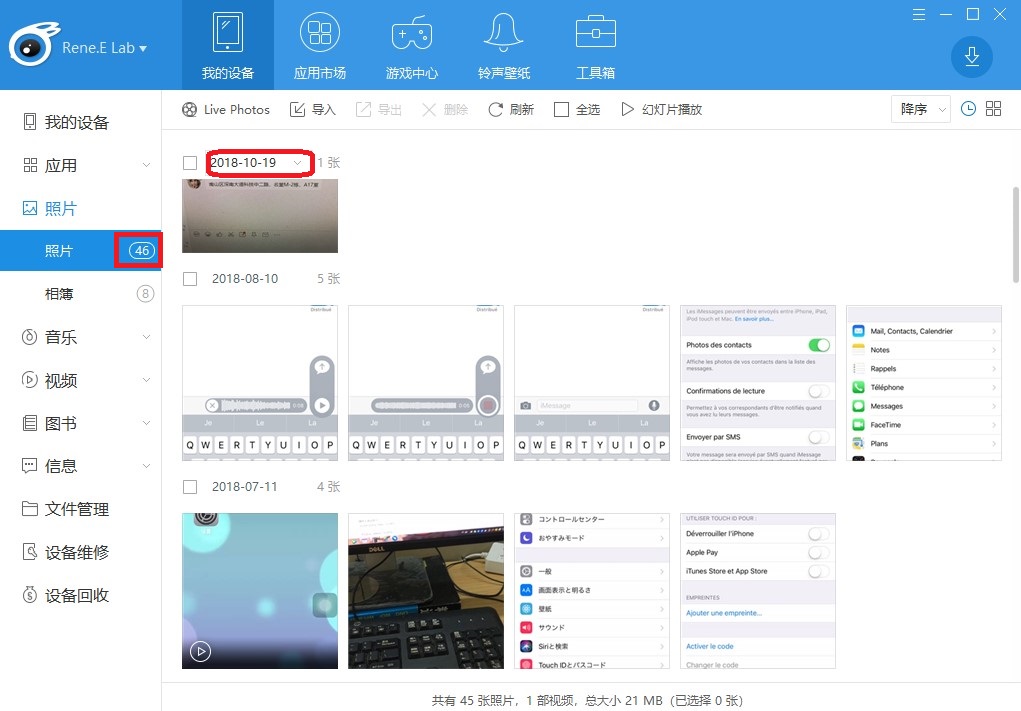Open the 工具箱 tab
This screenshot has width=1021, height=711.
coord(595,45)
